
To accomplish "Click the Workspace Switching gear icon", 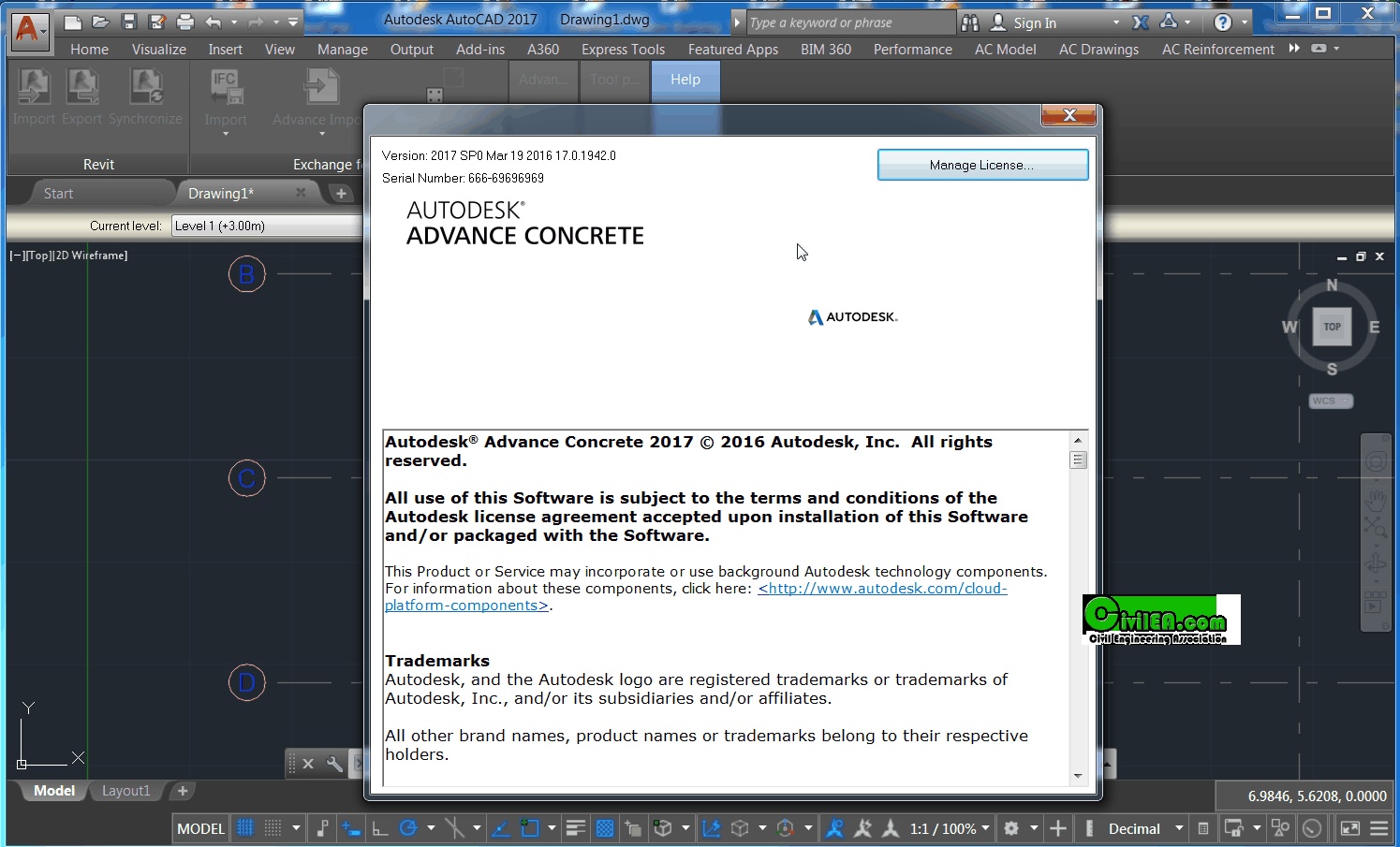I will tap(1011, 828).
